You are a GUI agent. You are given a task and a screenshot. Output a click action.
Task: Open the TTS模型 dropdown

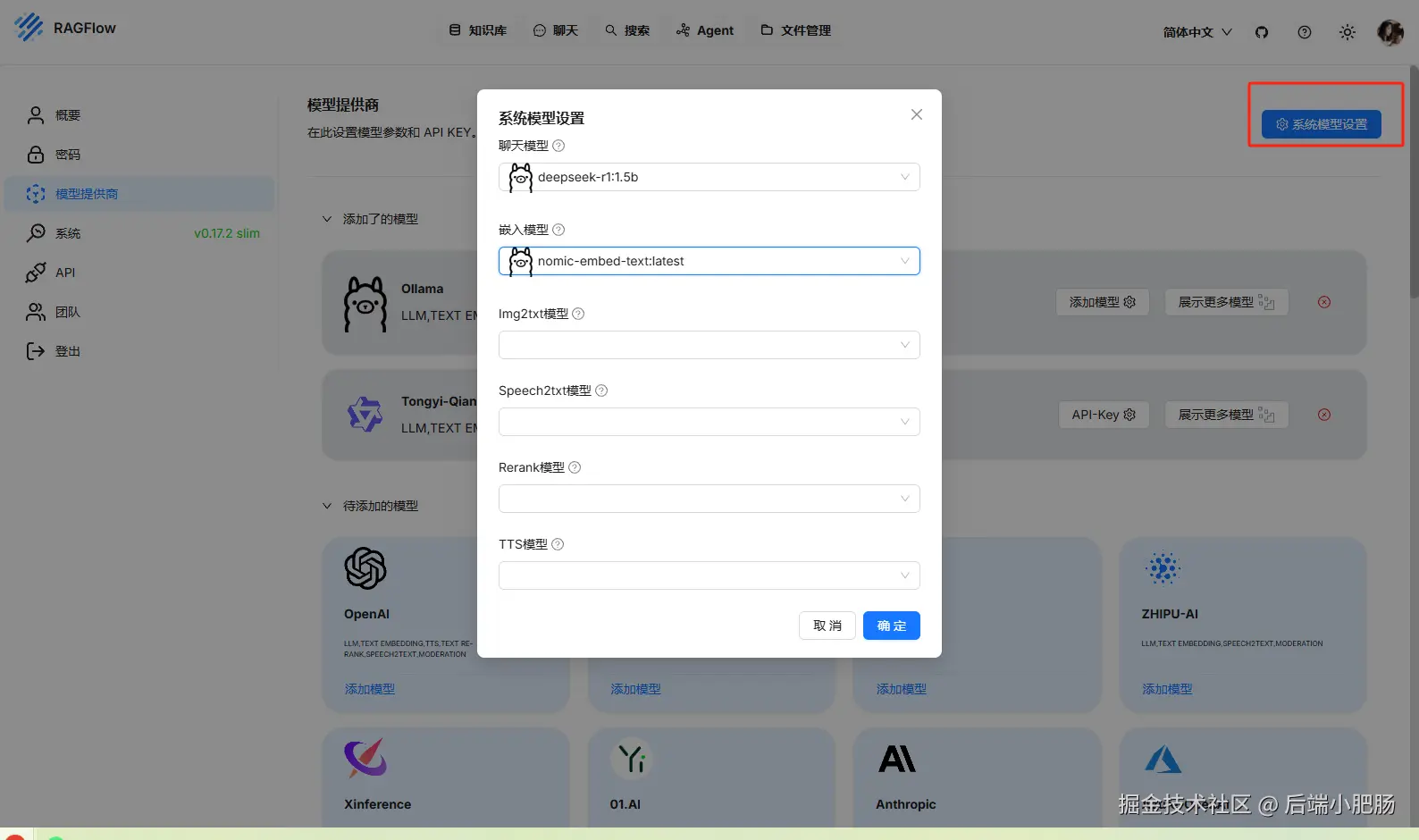point(709,575)
